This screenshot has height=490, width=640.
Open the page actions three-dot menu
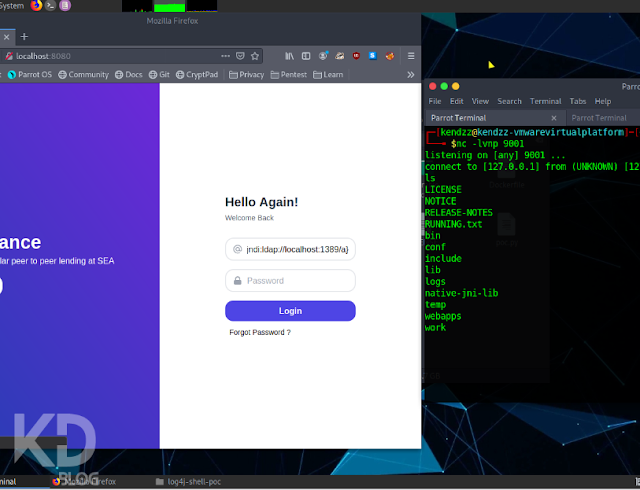225,56
